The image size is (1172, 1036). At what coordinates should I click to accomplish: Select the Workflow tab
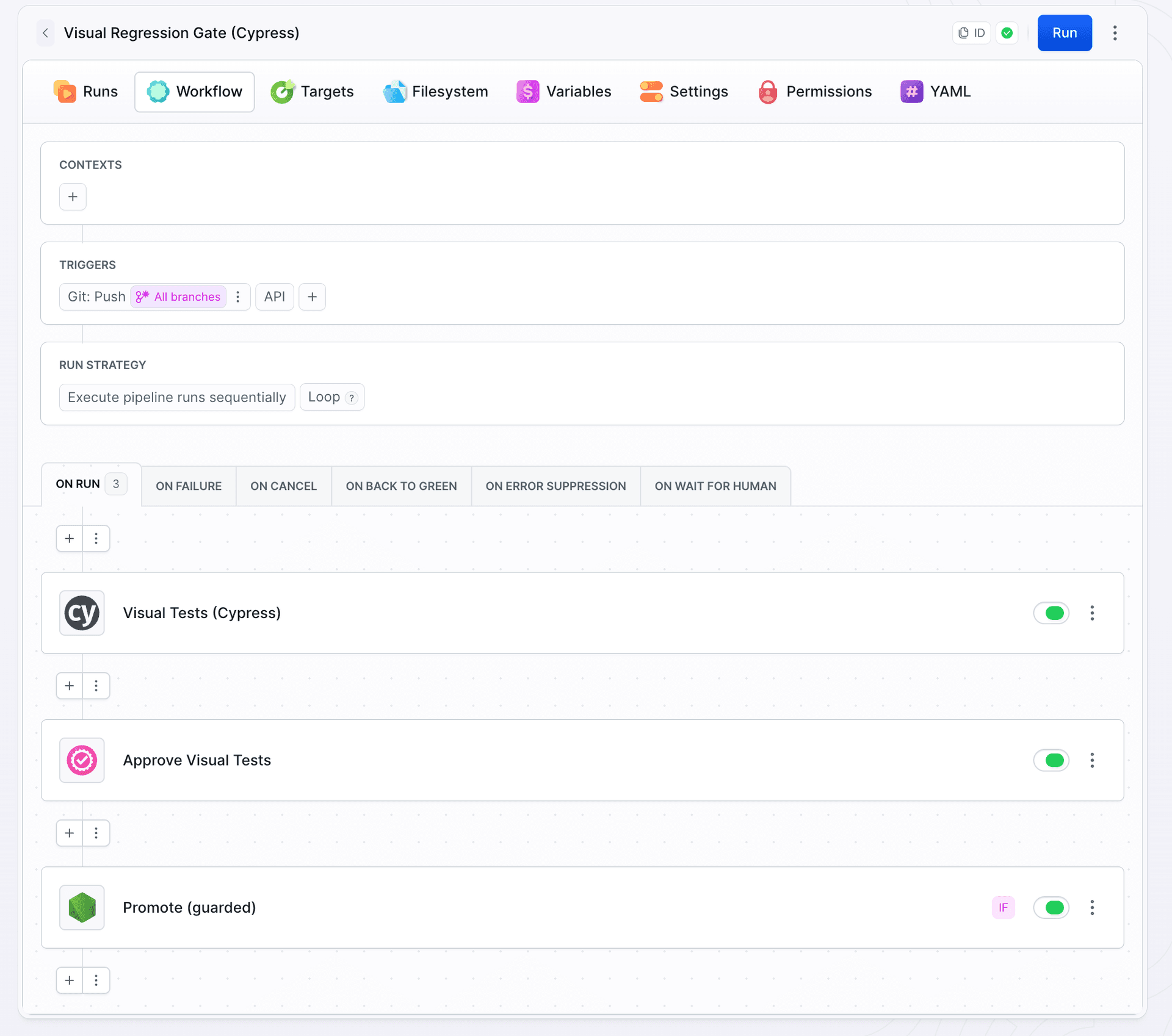195,92
